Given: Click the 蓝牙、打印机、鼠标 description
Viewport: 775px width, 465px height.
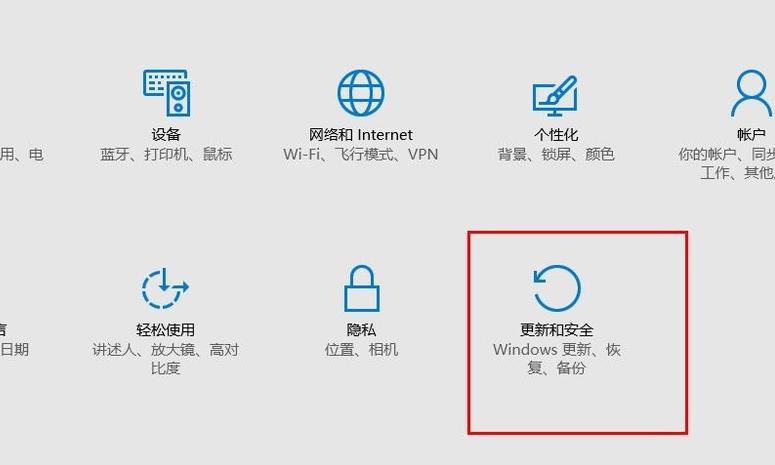Looking at the screenshot, I should tap(166, 154).
